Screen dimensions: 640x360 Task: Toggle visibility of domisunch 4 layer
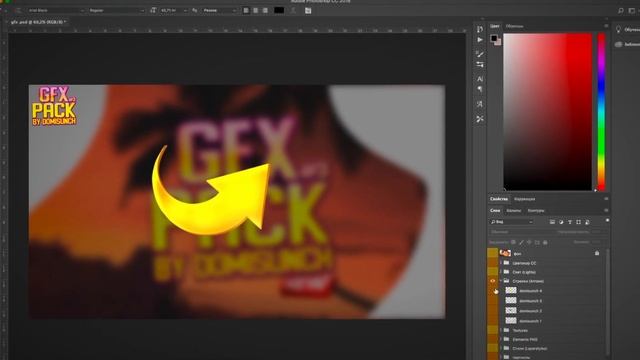point(493,291)
